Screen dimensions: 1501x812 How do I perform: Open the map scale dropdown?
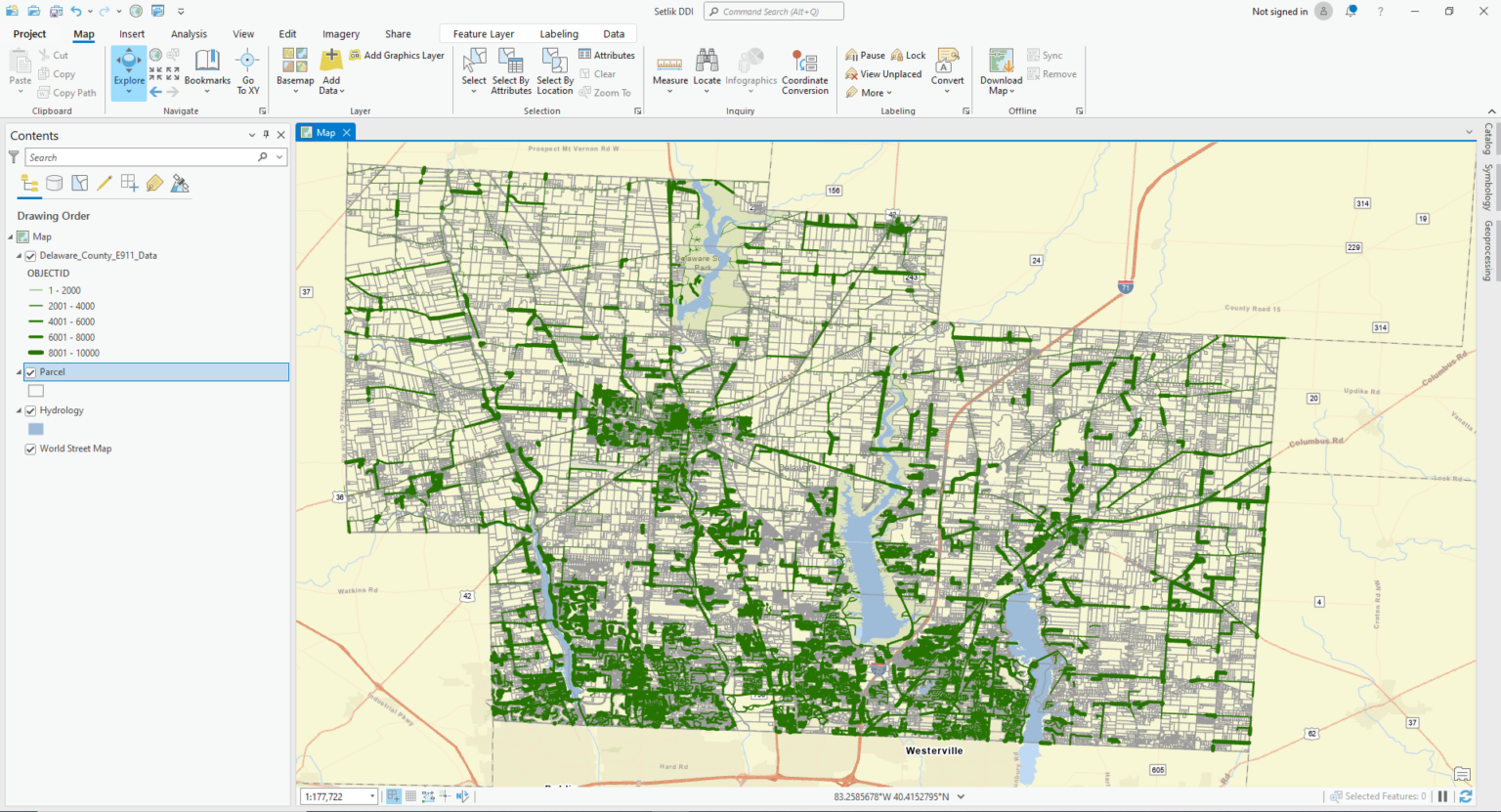(371, 795)
